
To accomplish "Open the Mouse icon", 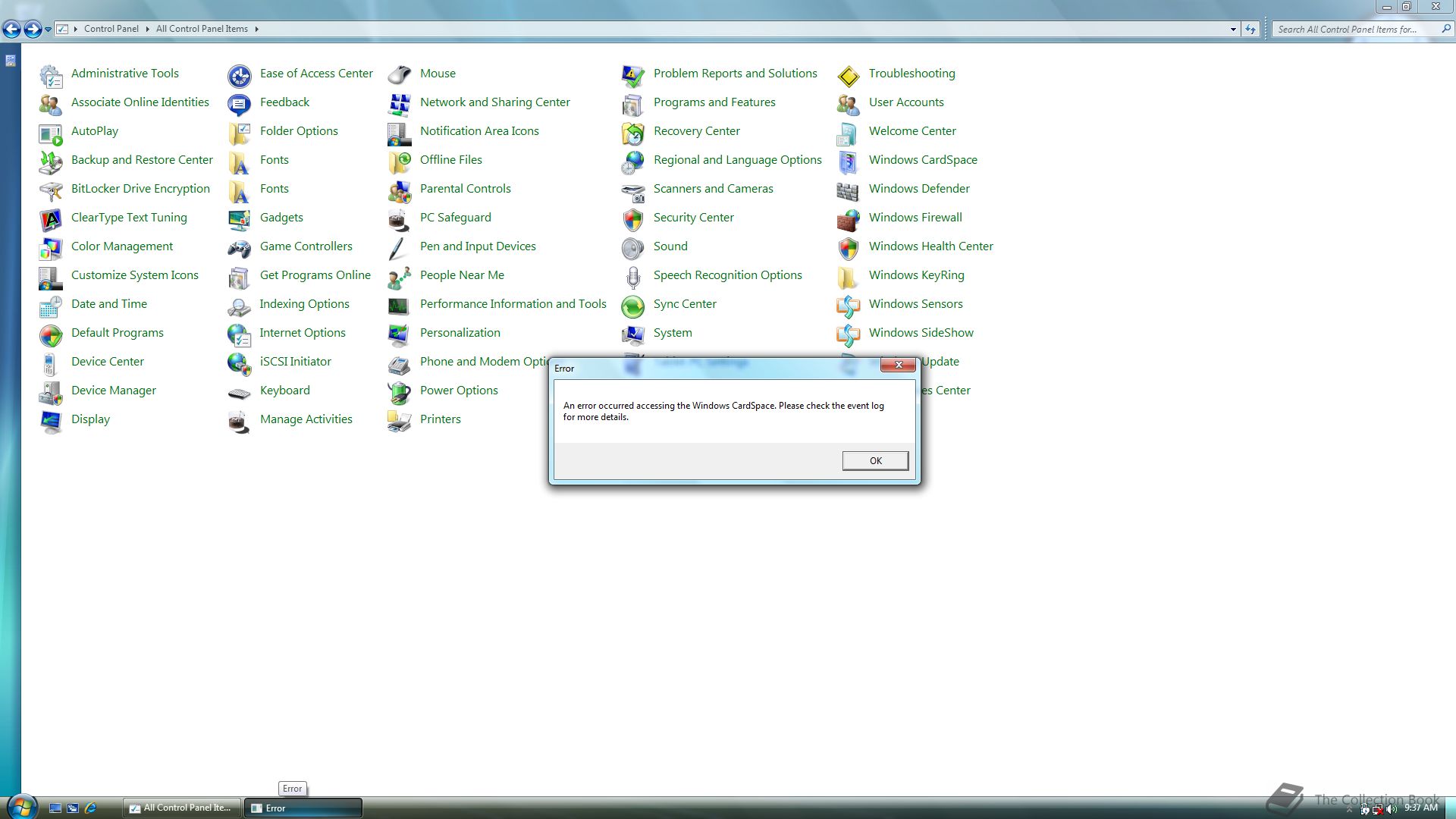I will pyautogui.click(x=400, y=74).
